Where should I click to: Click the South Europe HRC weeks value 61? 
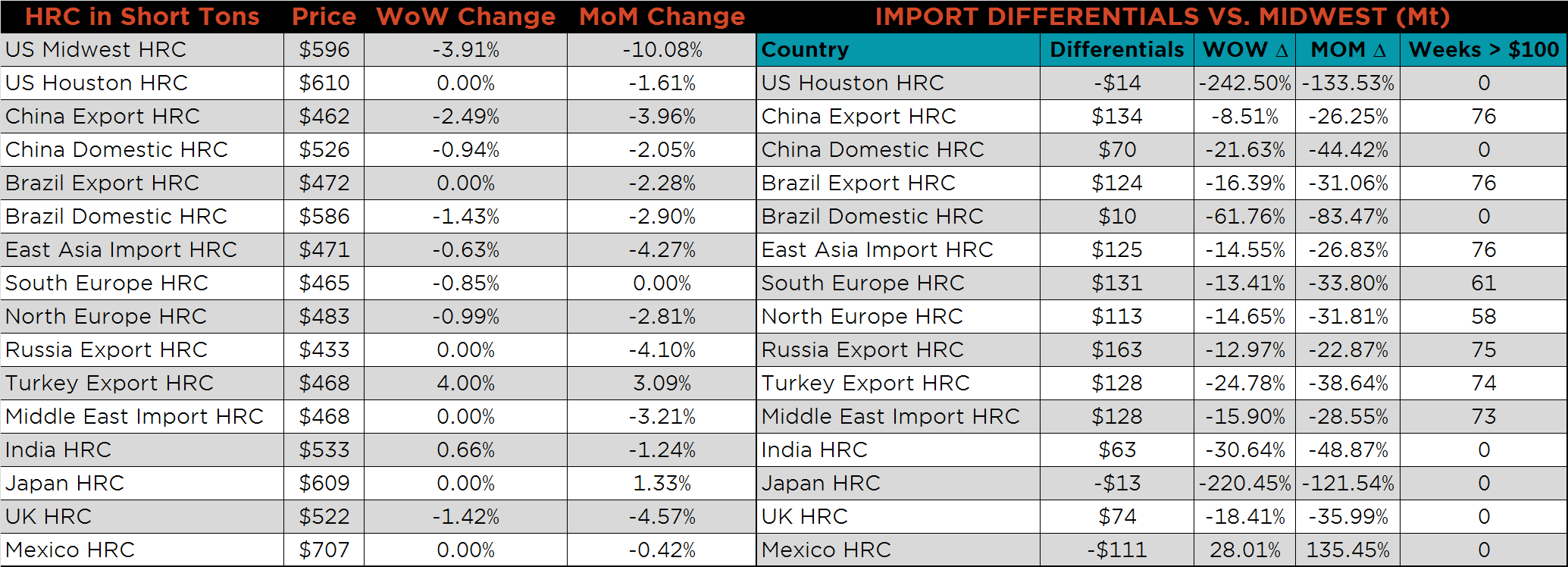(1483, 283)
